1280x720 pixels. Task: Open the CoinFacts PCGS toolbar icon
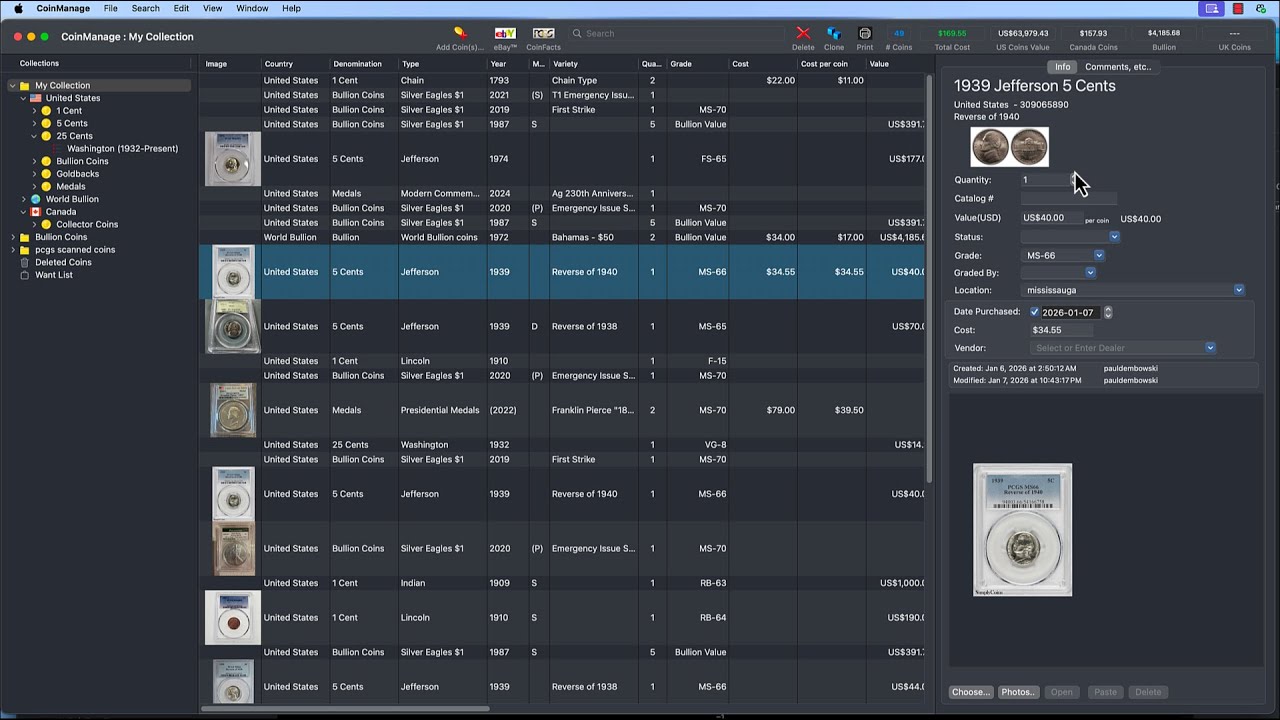543,33
